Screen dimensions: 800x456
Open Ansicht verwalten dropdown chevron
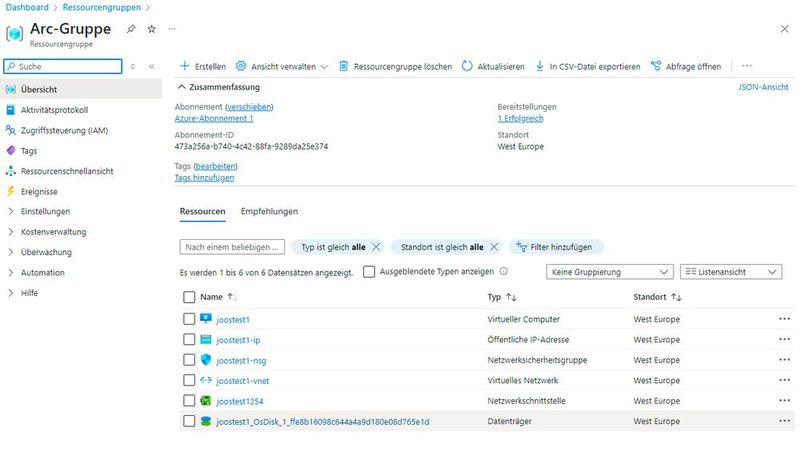[324, 67]
